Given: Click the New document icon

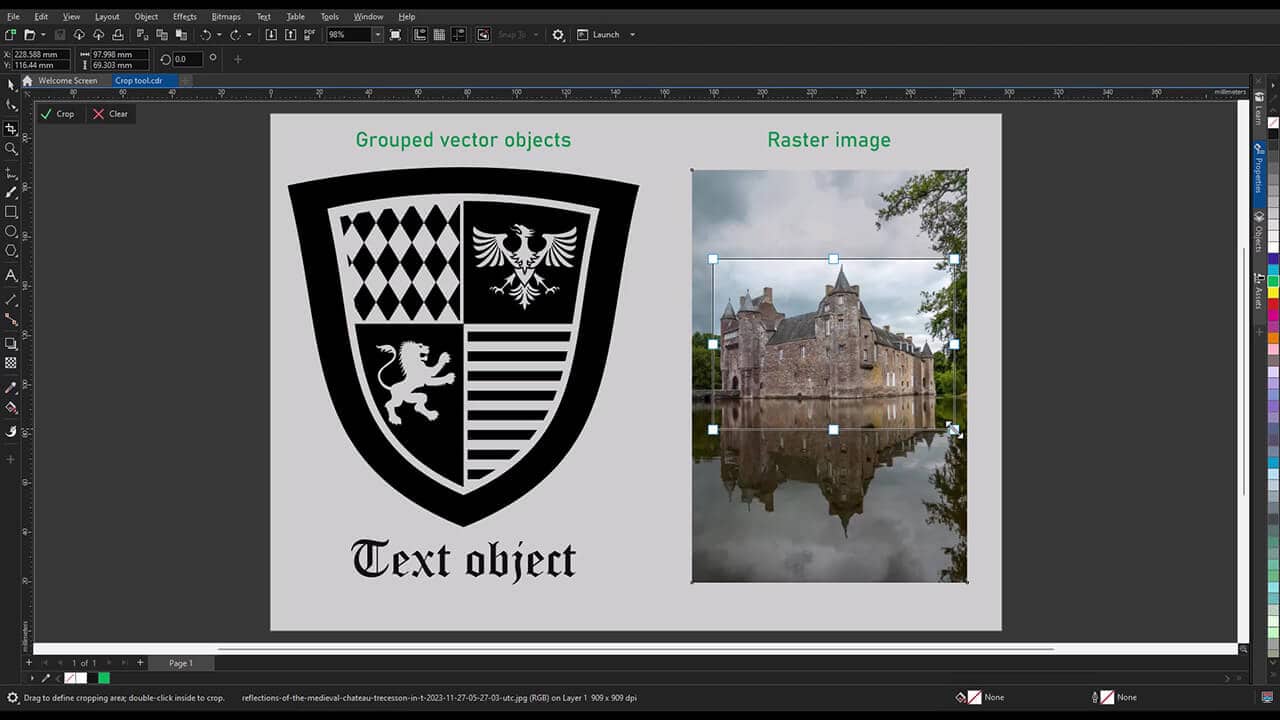Looking at the screenshot, I should (10, 34).
